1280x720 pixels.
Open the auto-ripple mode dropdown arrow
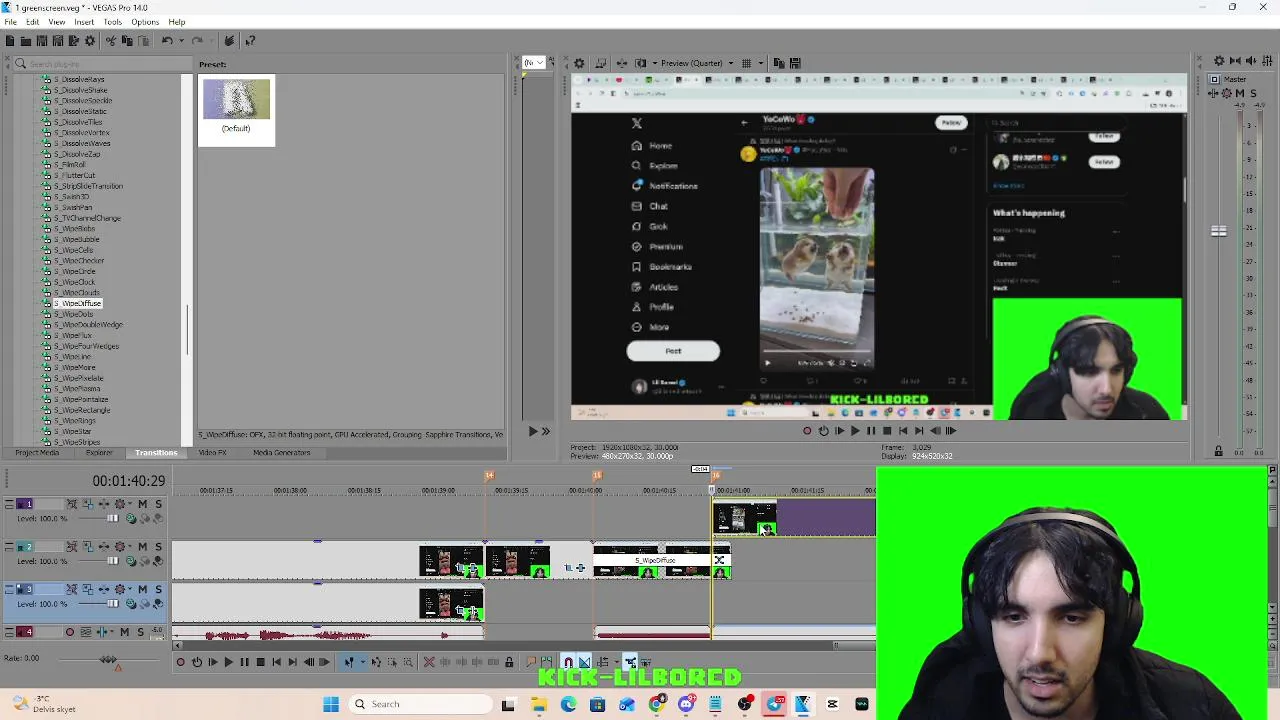(x=617, y=662)
